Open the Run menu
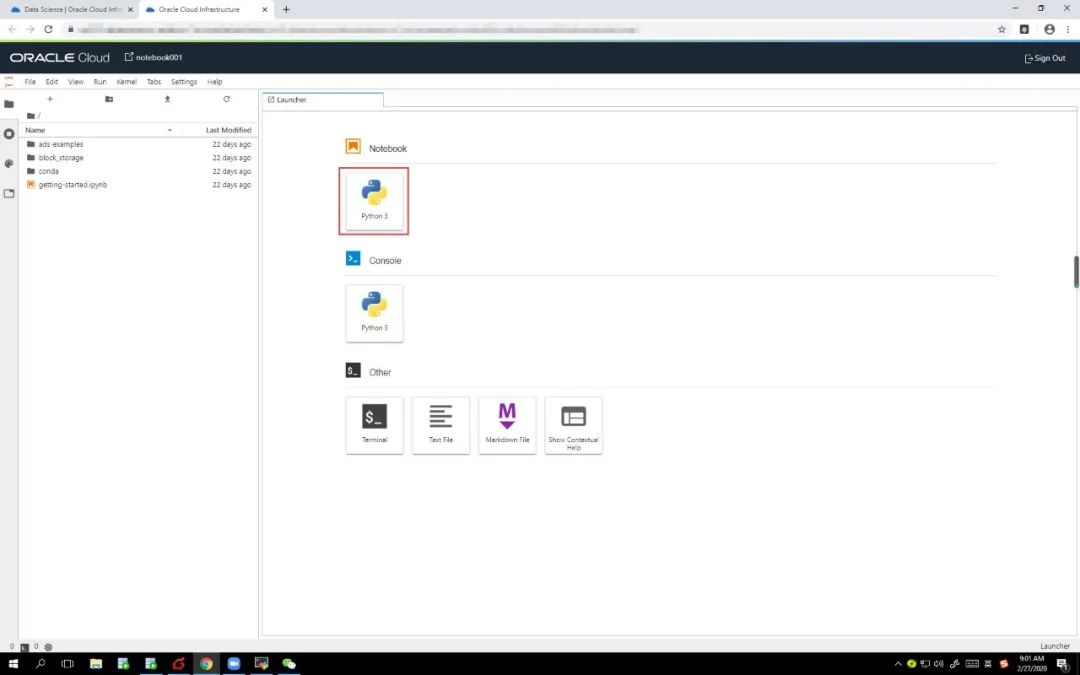 (x=100, y=81)
